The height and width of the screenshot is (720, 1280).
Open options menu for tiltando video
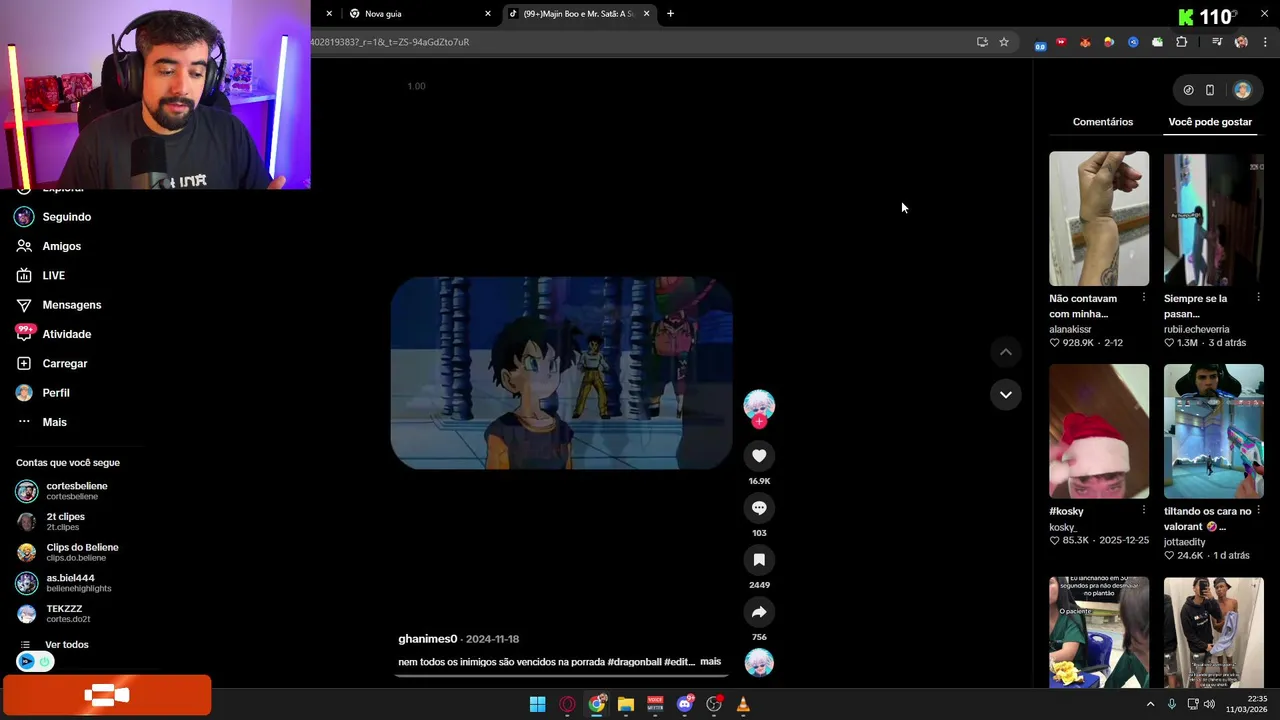tap(1259, 510)
